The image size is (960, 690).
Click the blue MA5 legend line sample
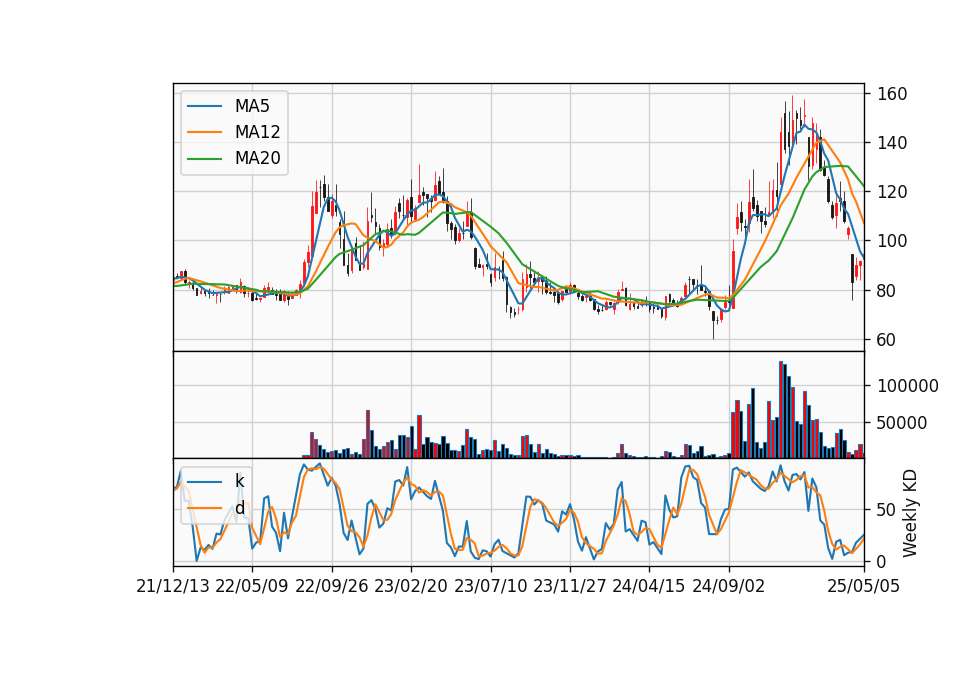pos(204,106)
